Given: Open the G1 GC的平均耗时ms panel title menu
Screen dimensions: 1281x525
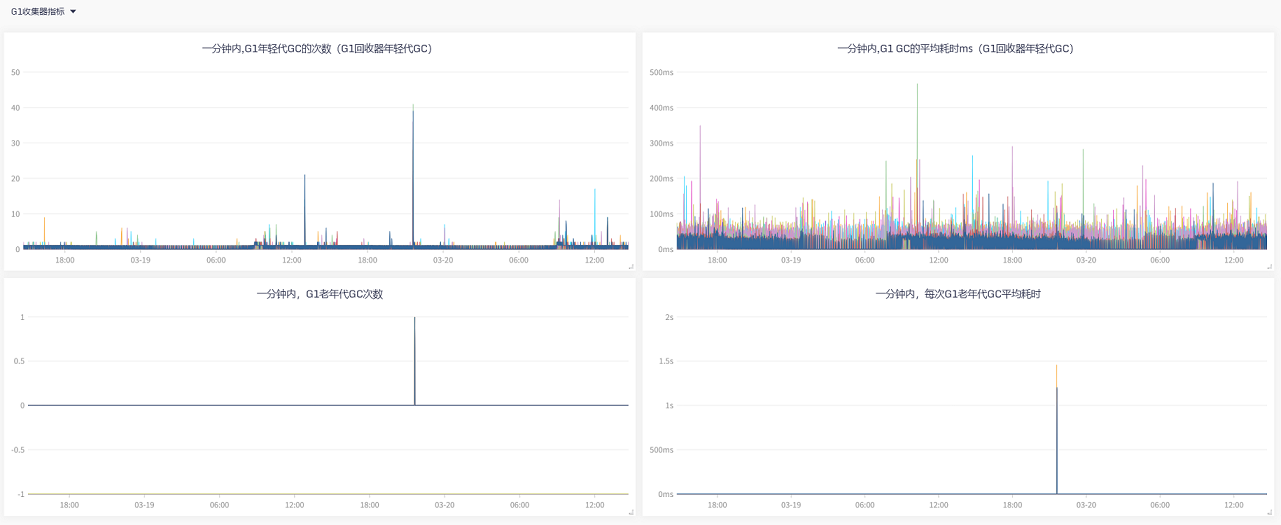Looking at the screenshot, I should [957, 48].
